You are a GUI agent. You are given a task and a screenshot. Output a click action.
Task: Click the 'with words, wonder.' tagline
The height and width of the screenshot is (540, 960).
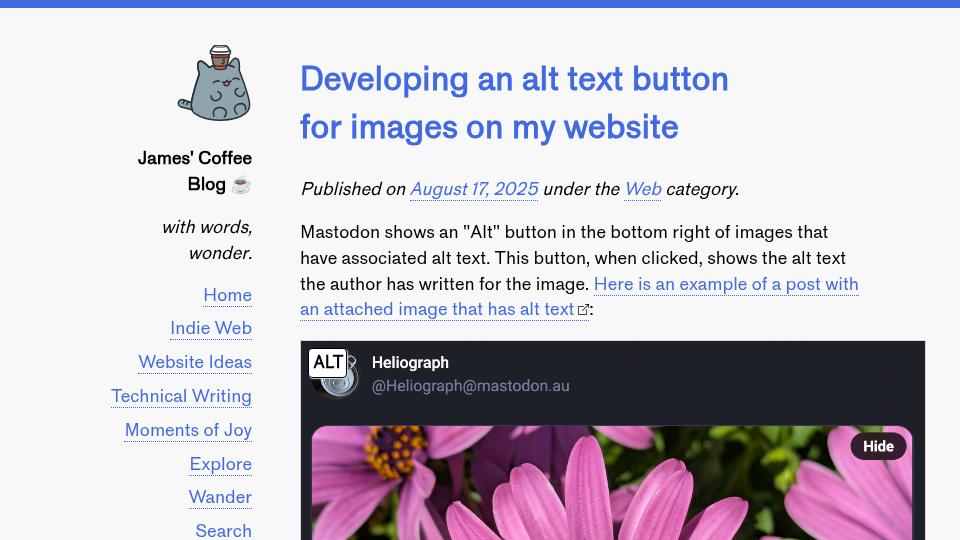pos(207,240)
